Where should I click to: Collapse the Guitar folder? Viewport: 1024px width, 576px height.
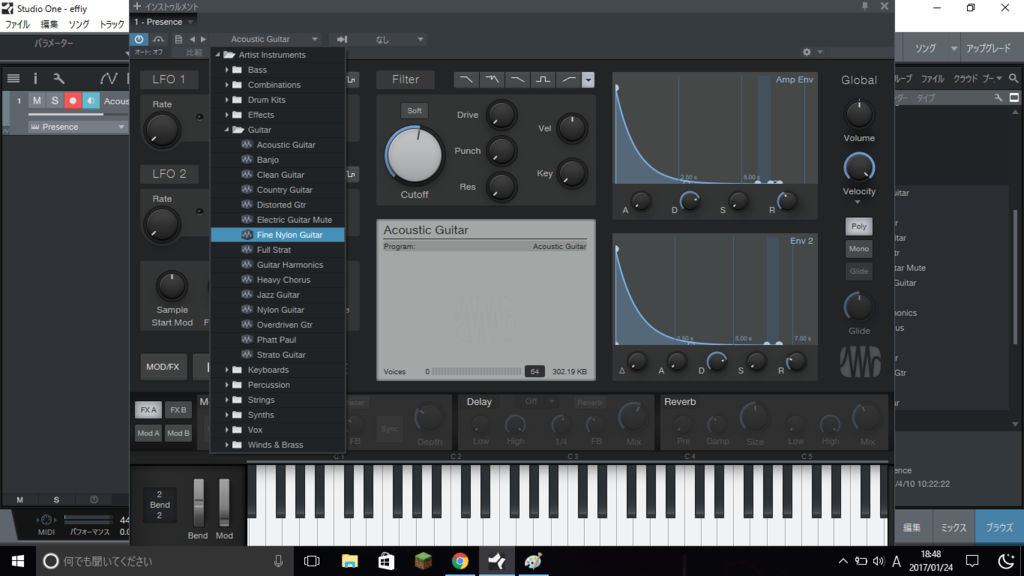pyautogui.click(x=227, y=130)
